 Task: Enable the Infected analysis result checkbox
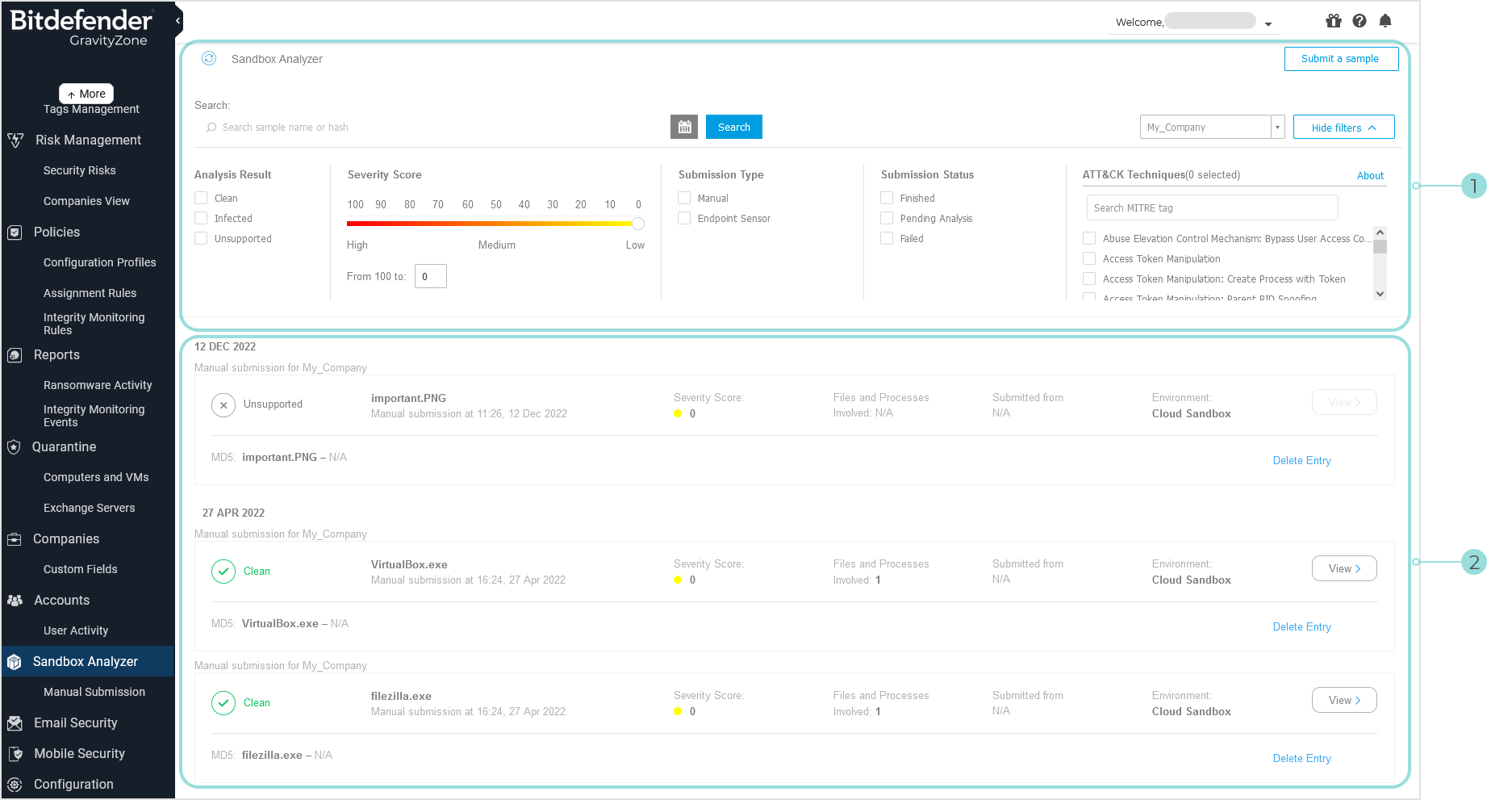click(x=202, y=218)
